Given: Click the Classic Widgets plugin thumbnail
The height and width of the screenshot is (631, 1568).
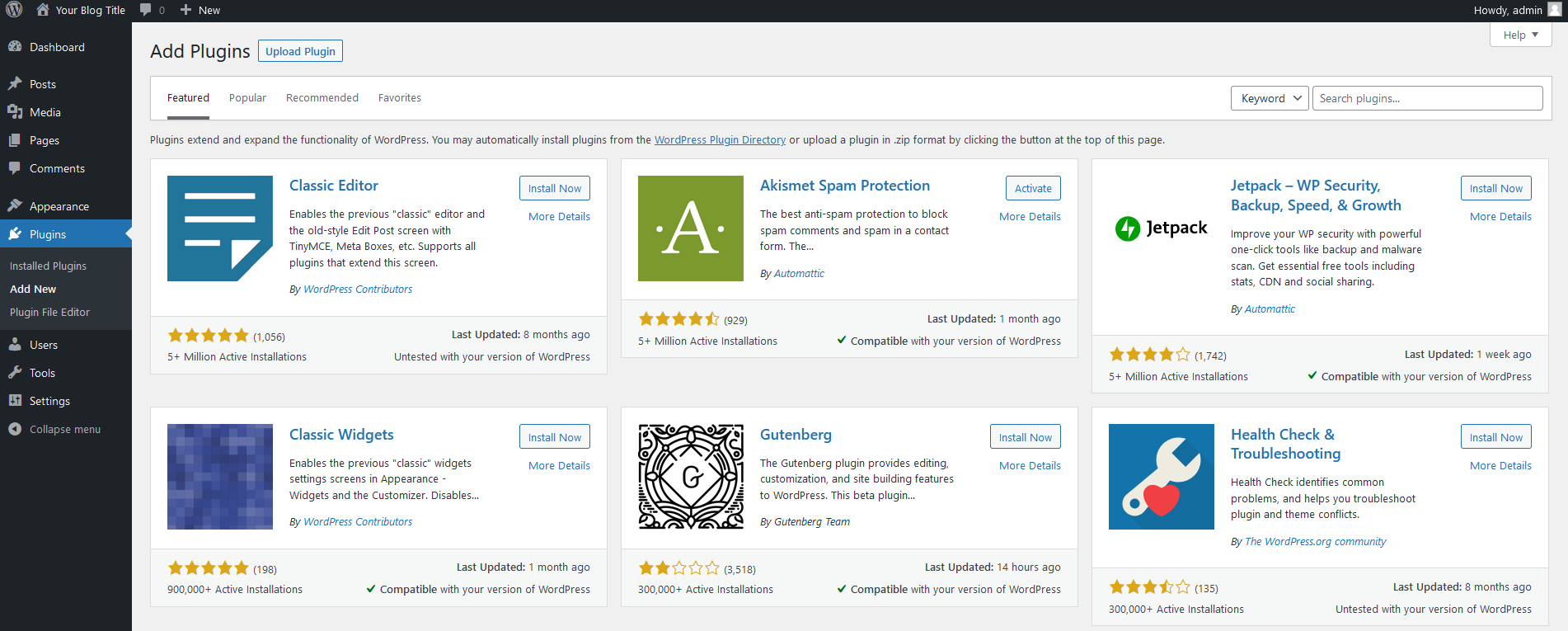Looking at the screenshot, I should pos(220,477).
